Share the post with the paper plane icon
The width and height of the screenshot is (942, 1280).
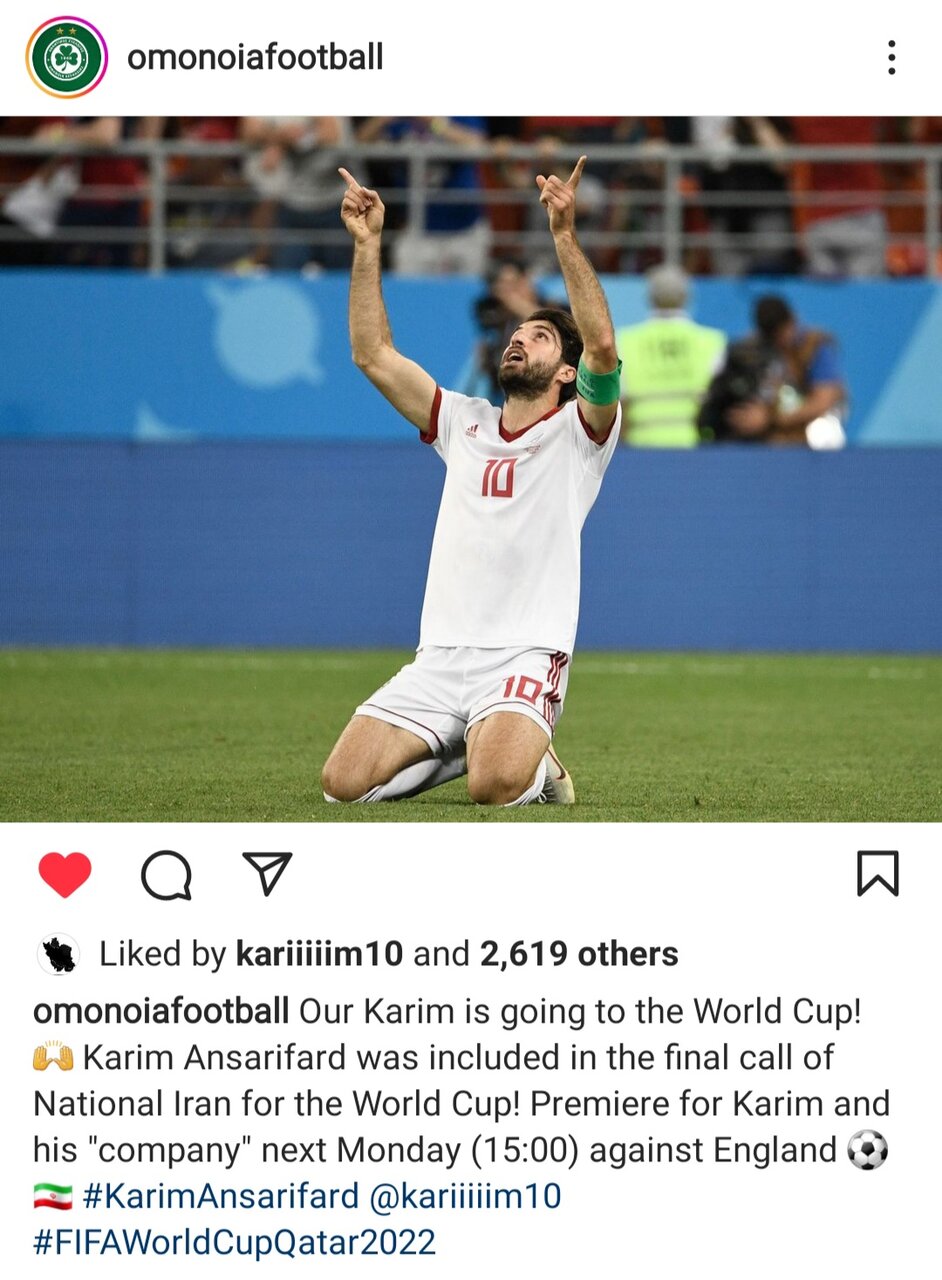pos(267,873)
